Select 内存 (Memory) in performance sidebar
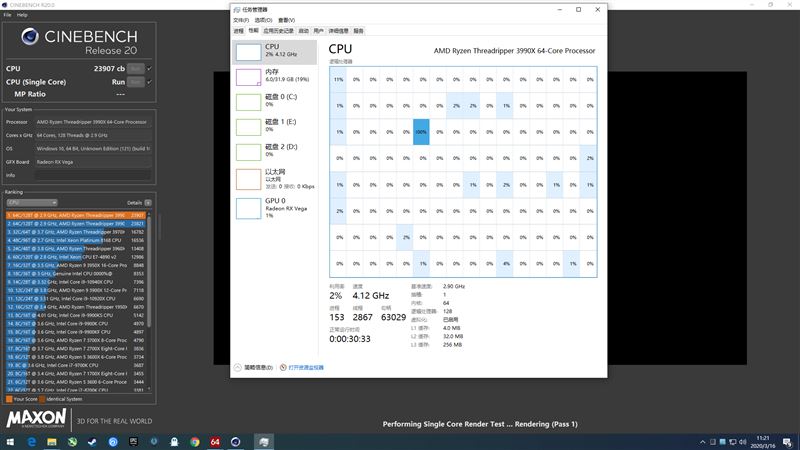The width and height of the screenshot is (800, 450). point(274,77)
